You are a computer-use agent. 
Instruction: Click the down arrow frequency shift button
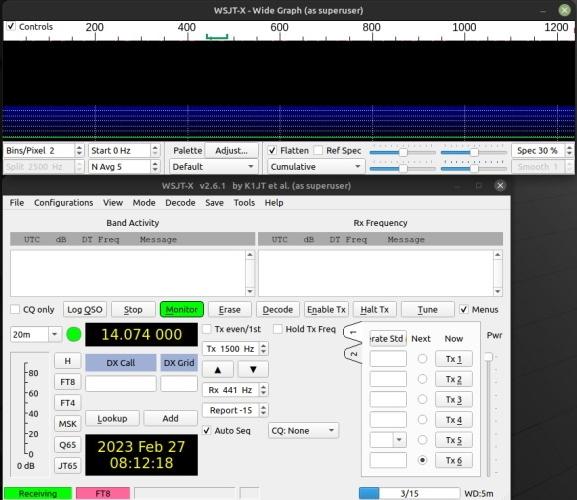coord(253,370)
